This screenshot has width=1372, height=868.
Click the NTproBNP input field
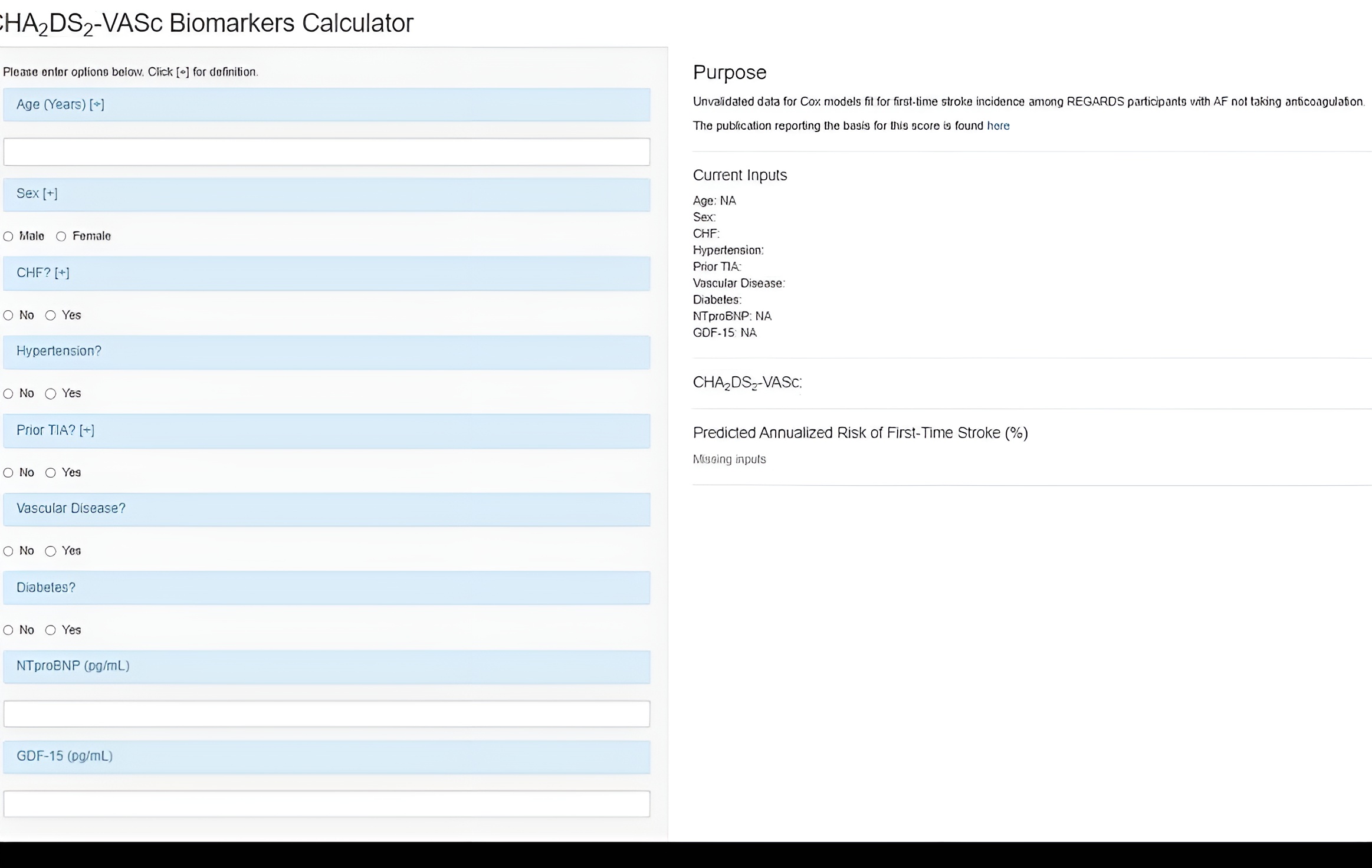point(327,714)
